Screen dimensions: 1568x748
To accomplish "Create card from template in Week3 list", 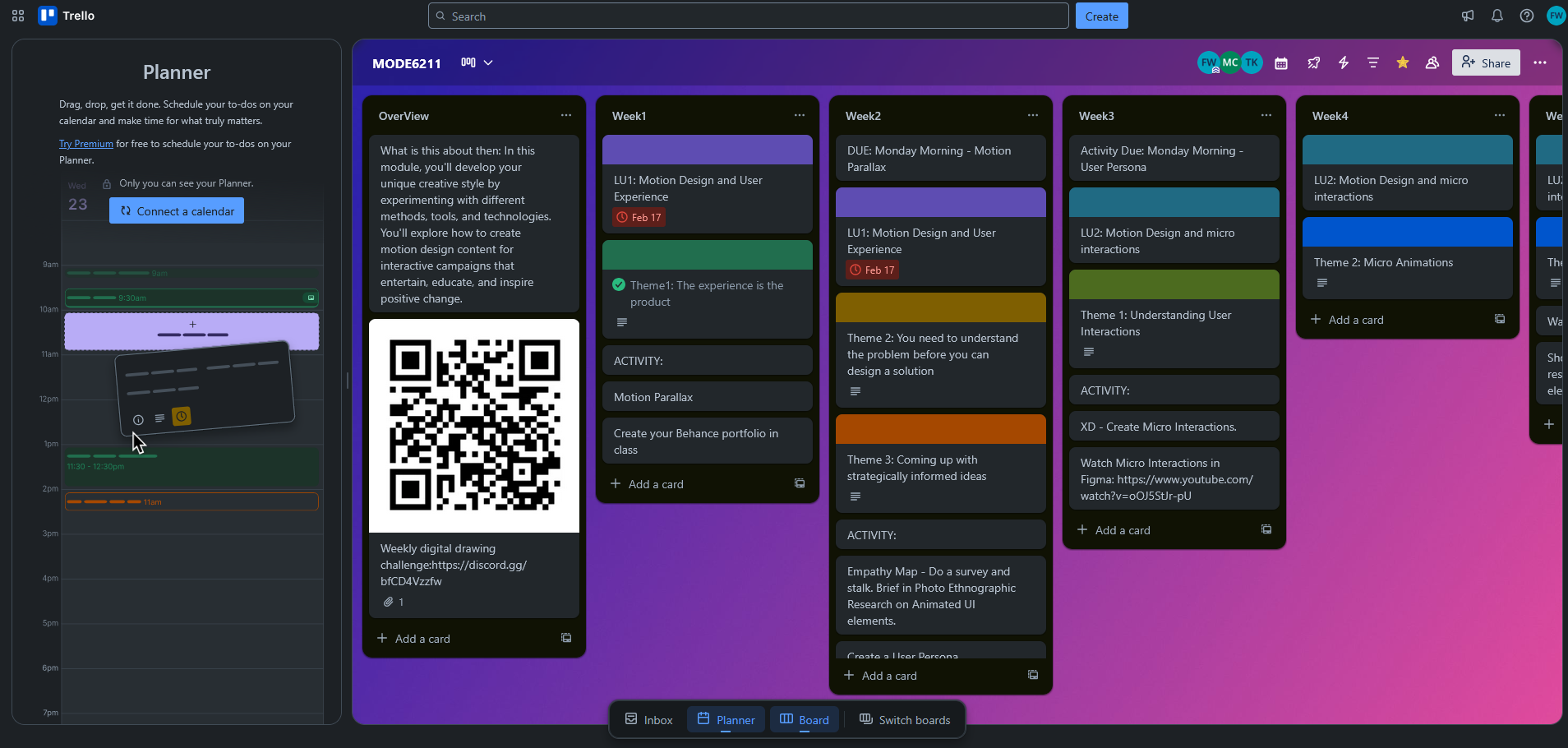I will click(x=1266, y=530).
